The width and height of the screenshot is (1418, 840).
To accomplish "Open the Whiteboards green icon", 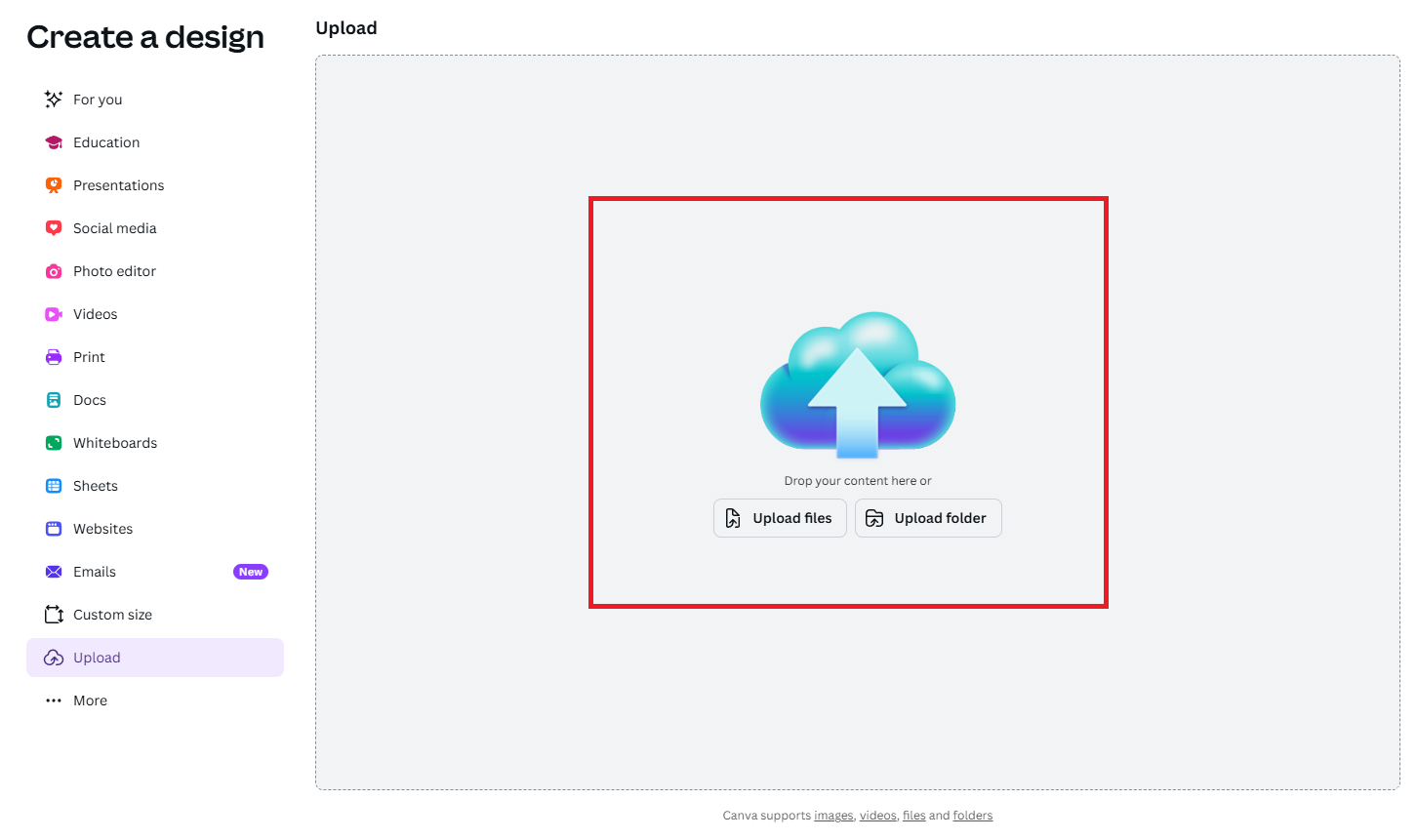I will [x=54, y=443].
